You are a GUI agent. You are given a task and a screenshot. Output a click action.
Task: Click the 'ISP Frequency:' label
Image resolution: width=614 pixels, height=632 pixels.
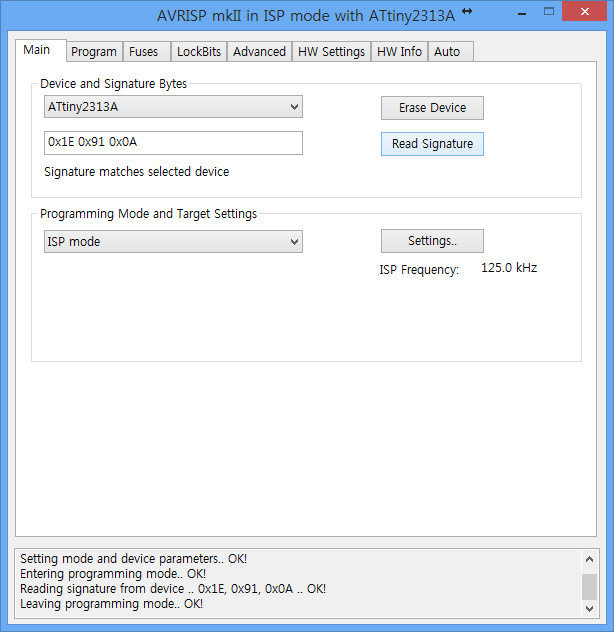pyautogui.click(x=419, y=269)
